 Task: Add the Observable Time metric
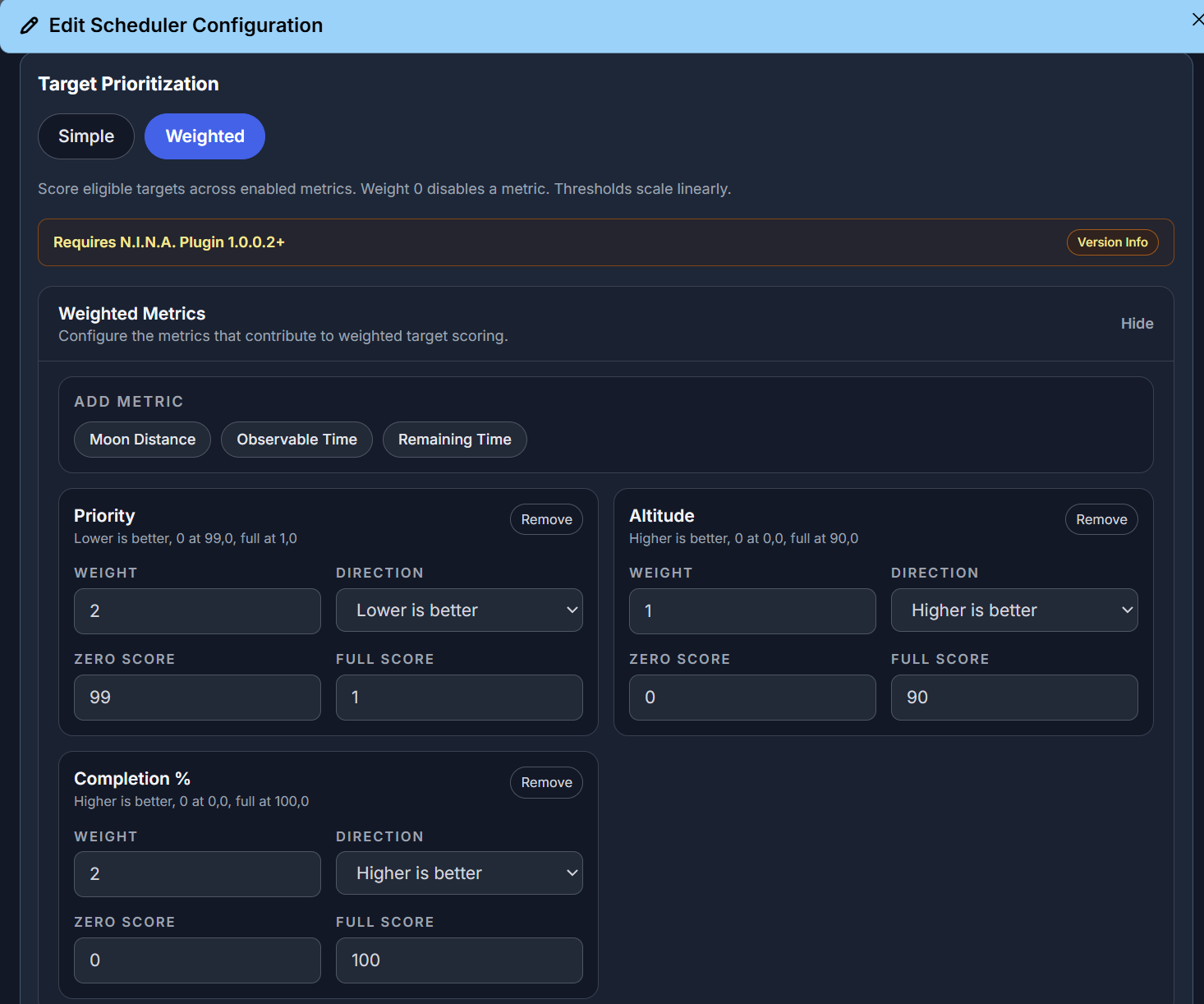(x=296, y=440)
